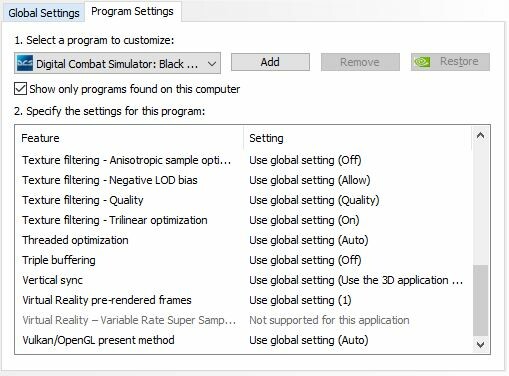Click the scrollbar up arrow
This screenshot has width=509, height=376.
[x=480, y=135]
